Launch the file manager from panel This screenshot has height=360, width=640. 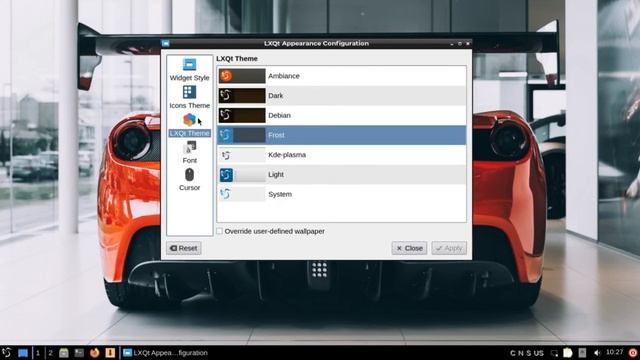pyautogui.click(x=64, y=353)
